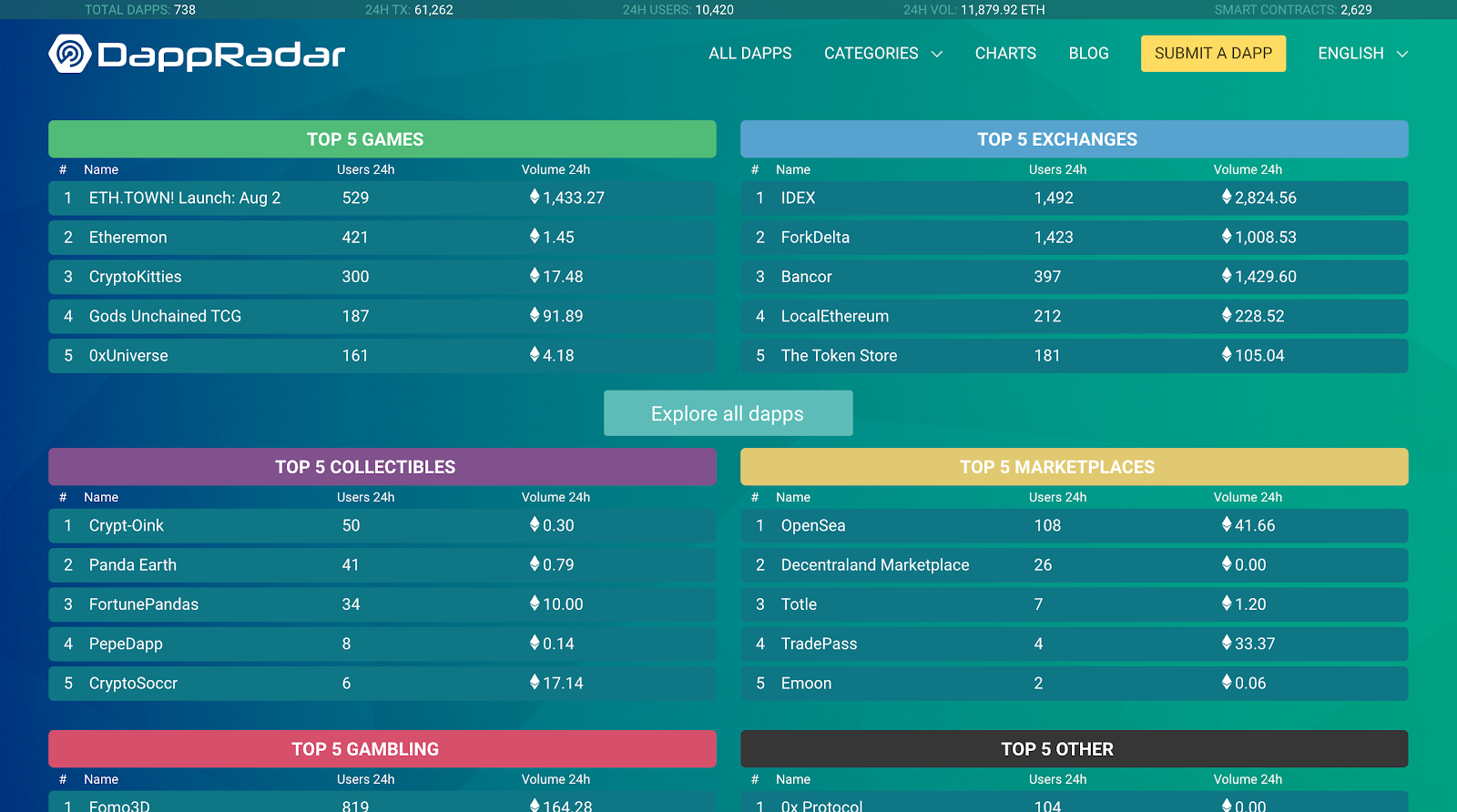Click the 24H VOL 11,879.92 ETH stat

click(x=974, y=10)
